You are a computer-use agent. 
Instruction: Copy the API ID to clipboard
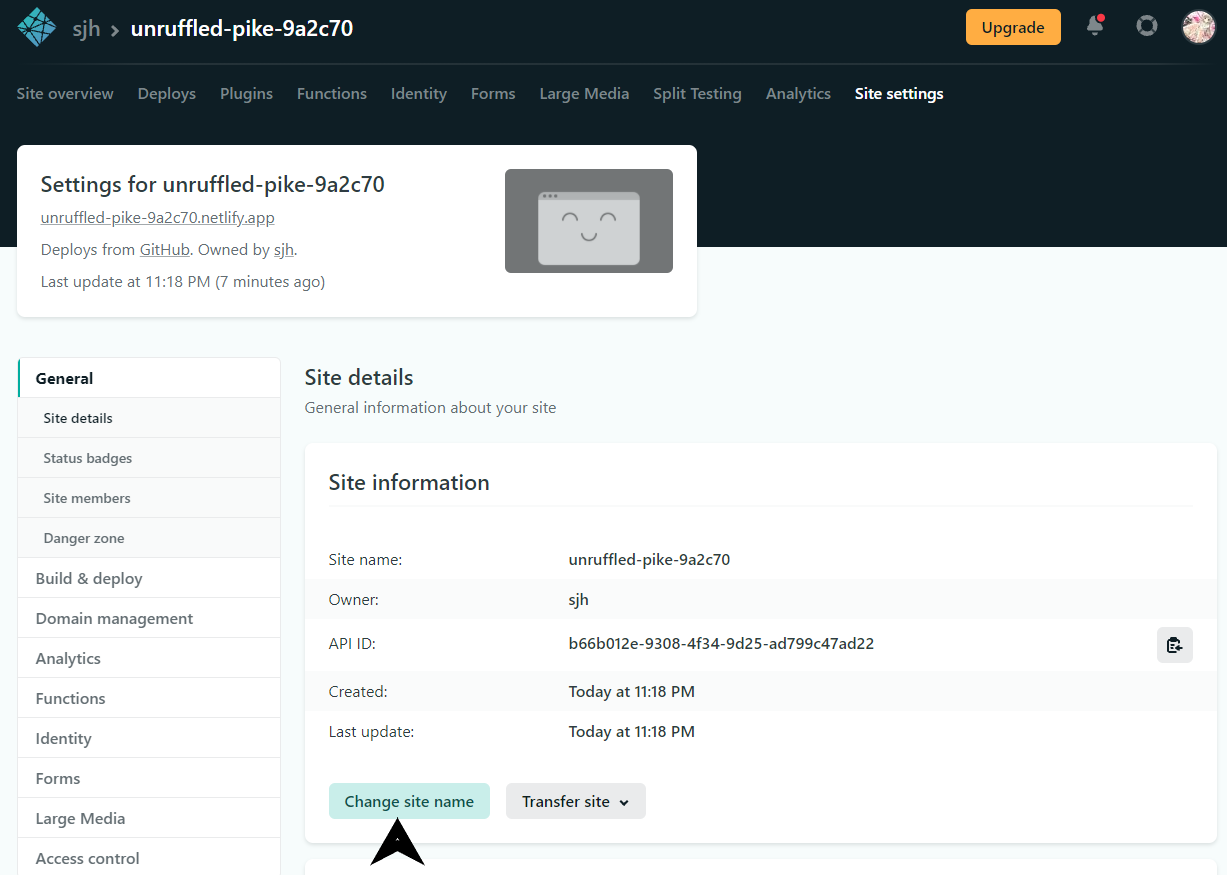click(1174, 644)
